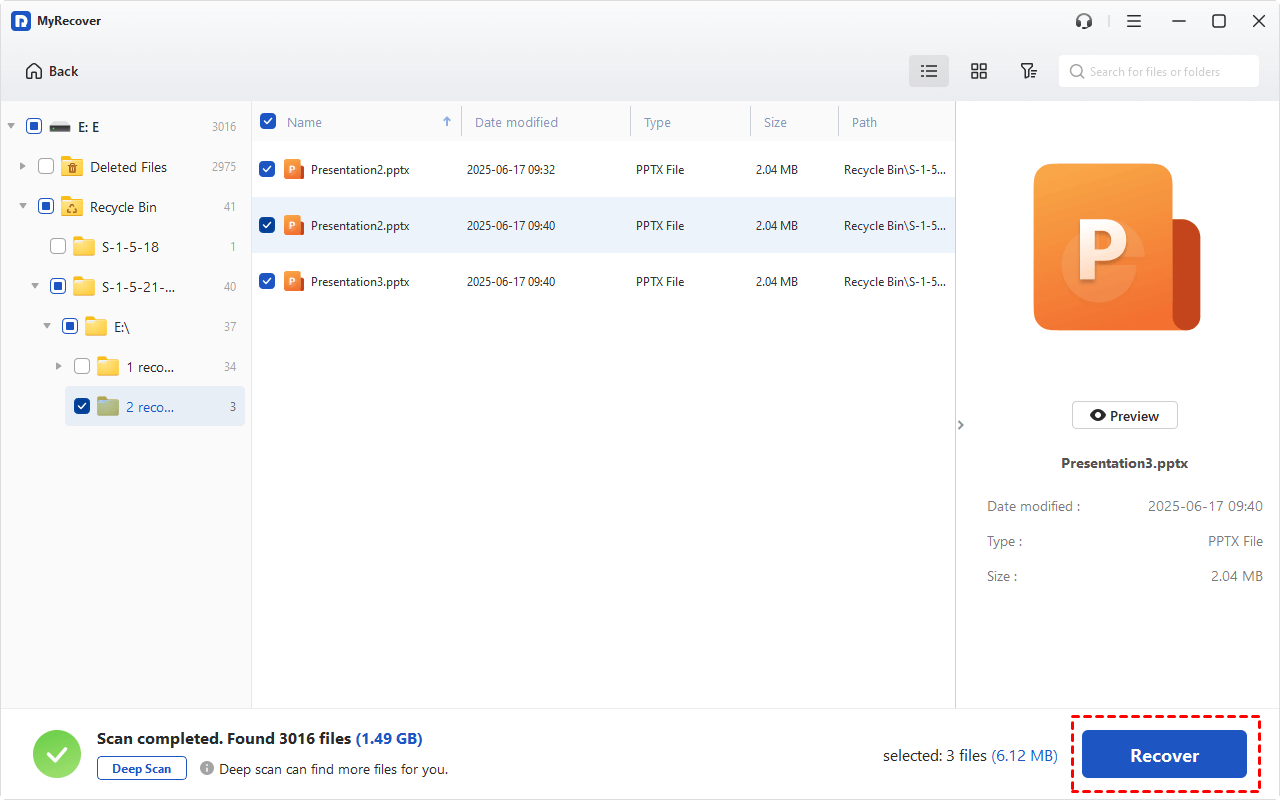Click the 2025-06-17 09:32 date cell
The height and width of the screenshot is (800, 1280).
[x=511, y=170]
